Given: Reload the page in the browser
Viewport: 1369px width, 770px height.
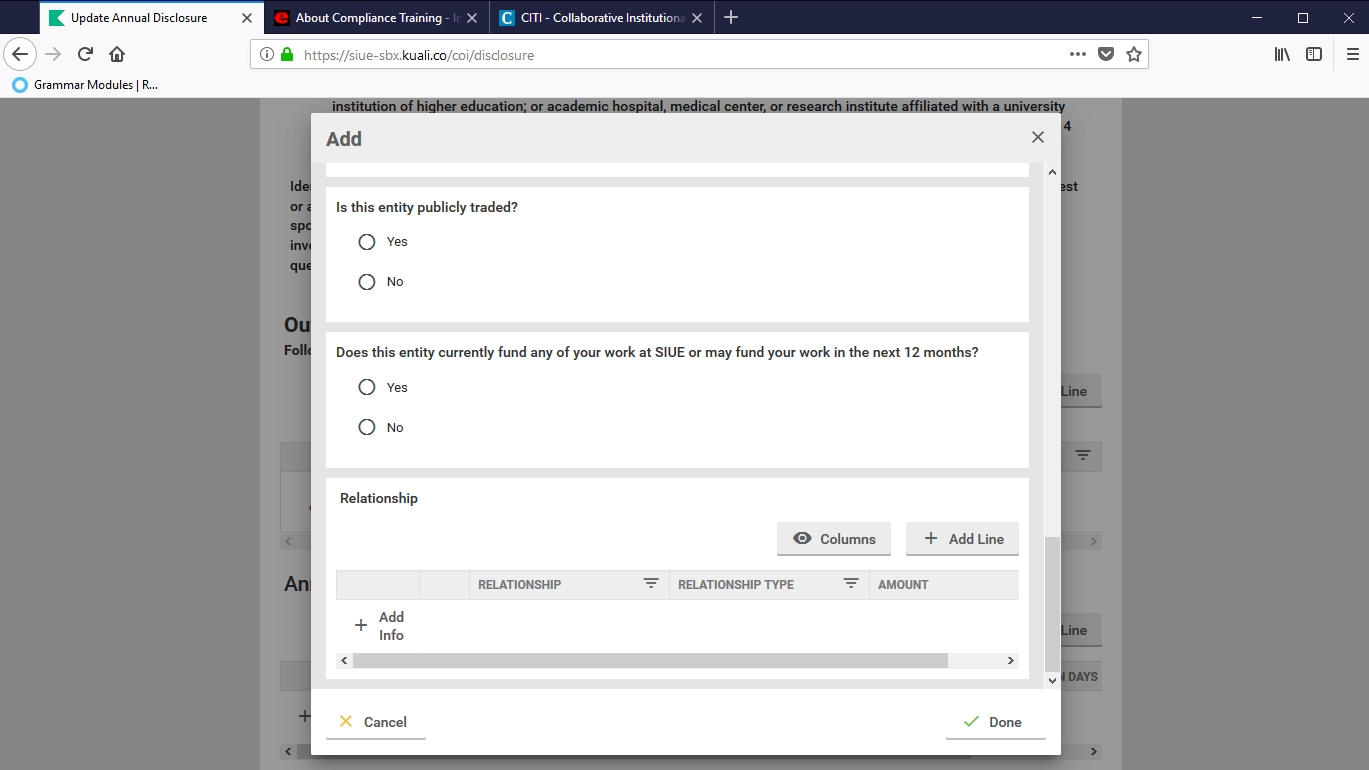Looking at the screenshot, I should (86, 55).
